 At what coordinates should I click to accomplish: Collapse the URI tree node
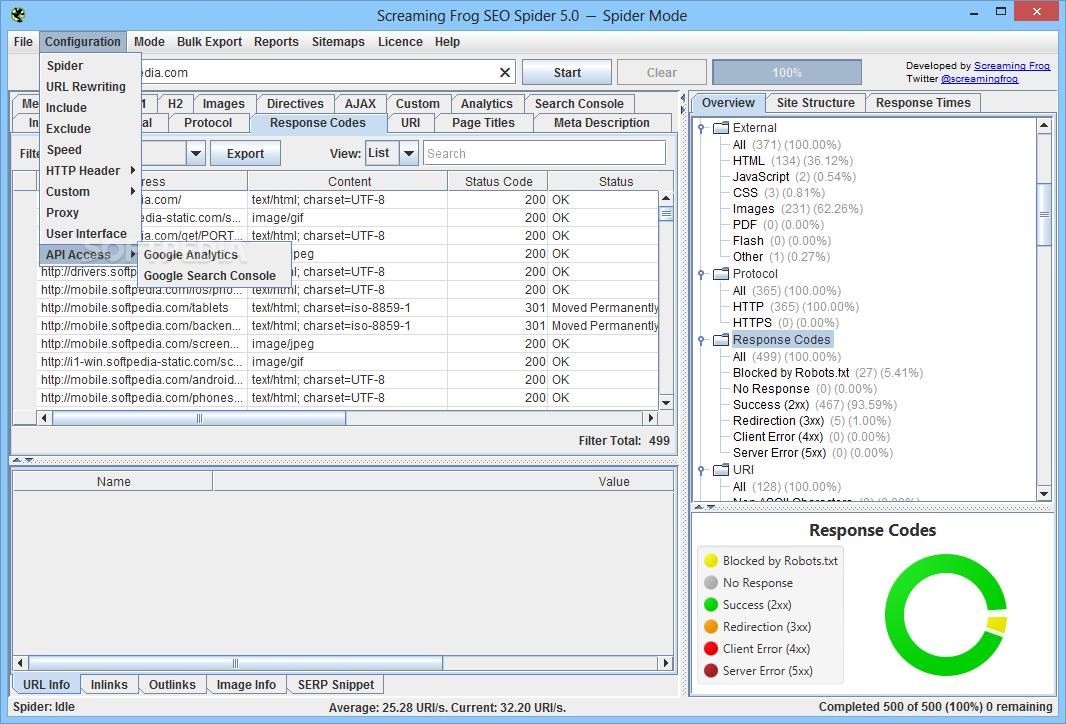click(x=701, y=470)
